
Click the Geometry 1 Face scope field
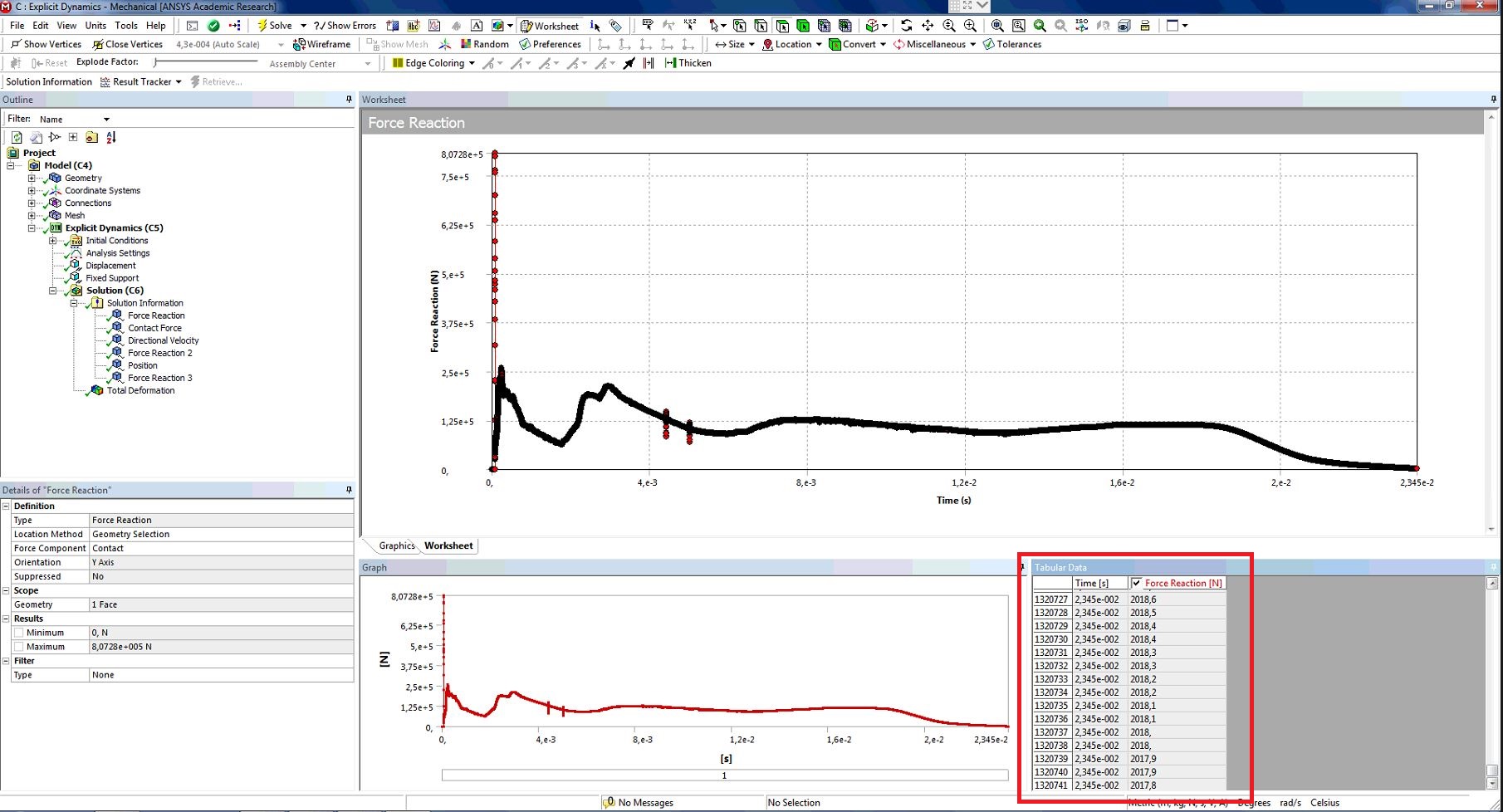pyautogui.click(x=221, y=604)
